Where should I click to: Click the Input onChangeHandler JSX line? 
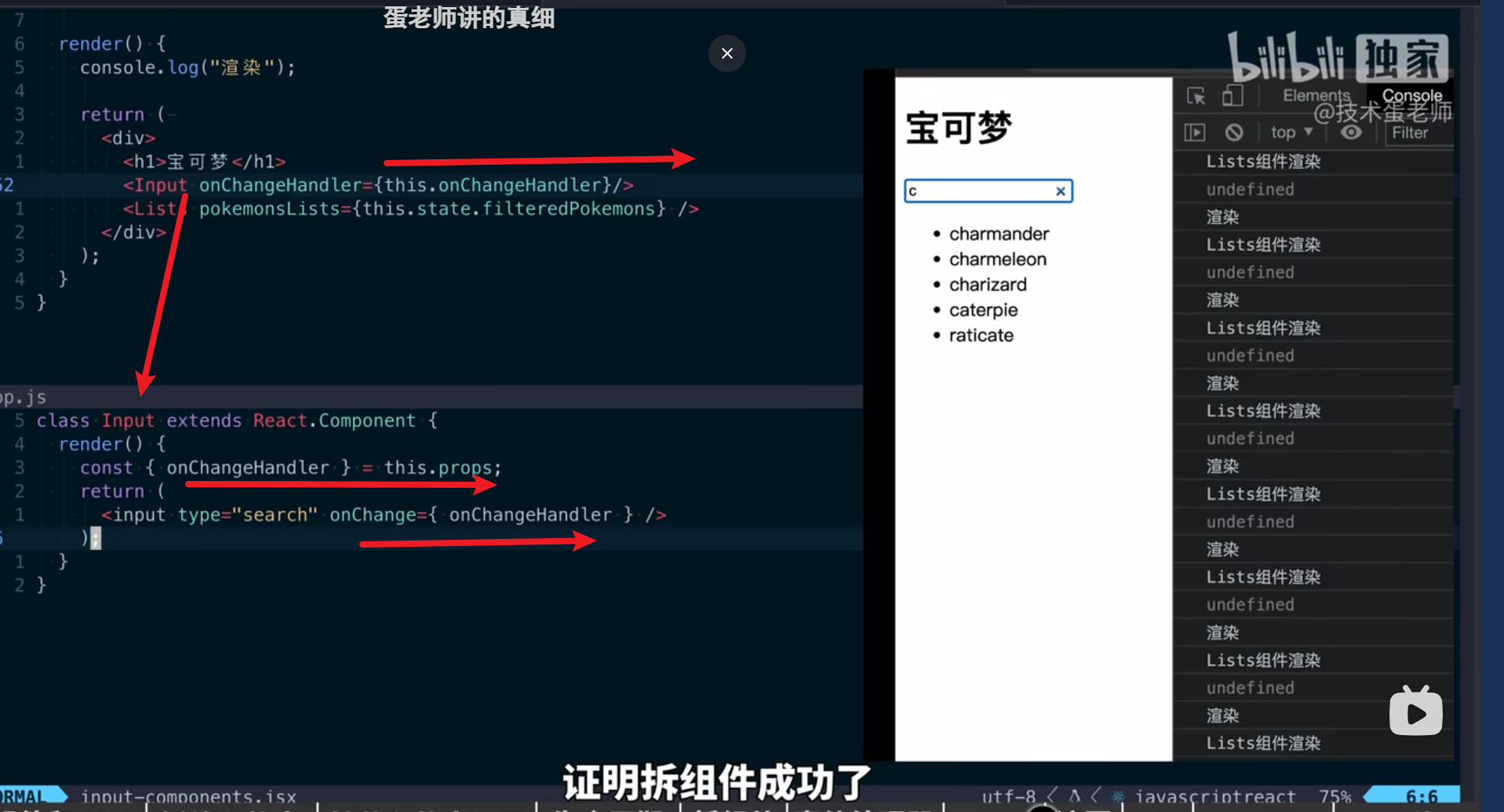(x=377, y=185)
